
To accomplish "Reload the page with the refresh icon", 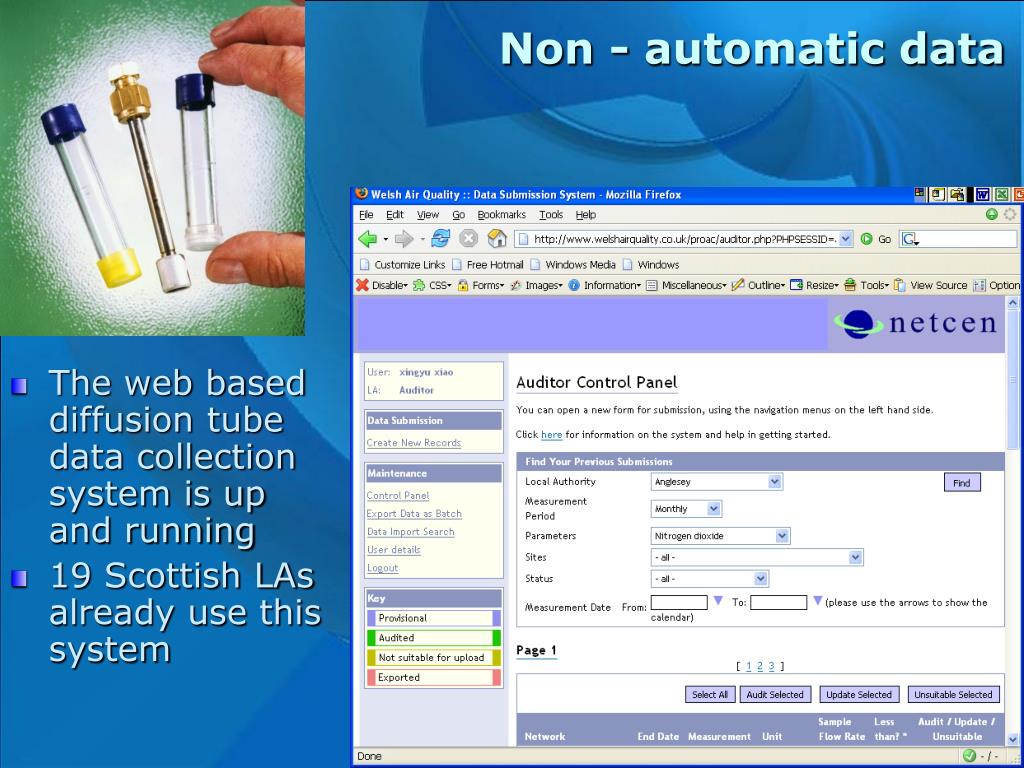I will click(441, 239).
